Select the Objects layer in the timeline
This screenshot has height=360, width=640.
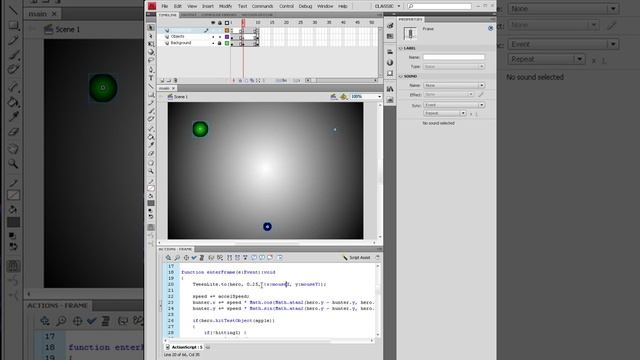[x=178, y=37]
